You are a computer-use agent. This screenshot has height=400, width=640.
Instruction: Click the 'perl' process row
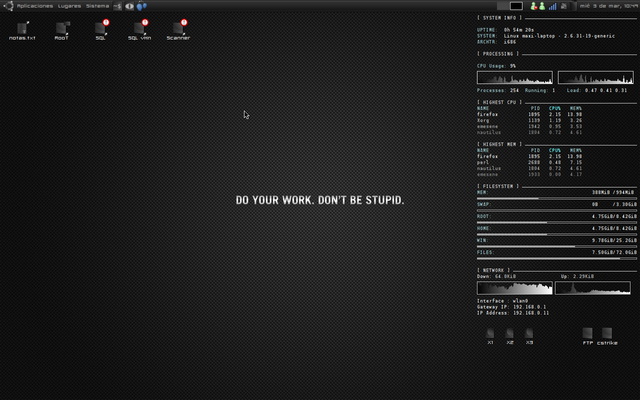[x=529, y=162]
